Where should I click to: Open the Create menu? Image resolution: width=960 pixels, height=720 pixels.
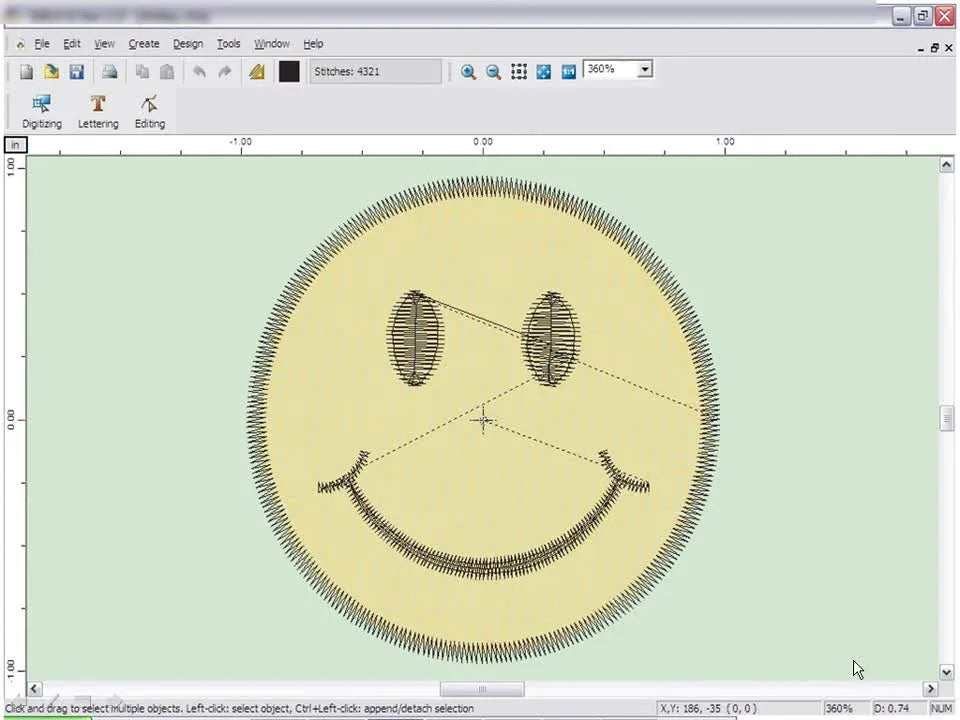pyautogui.click(x=144, y=43)
